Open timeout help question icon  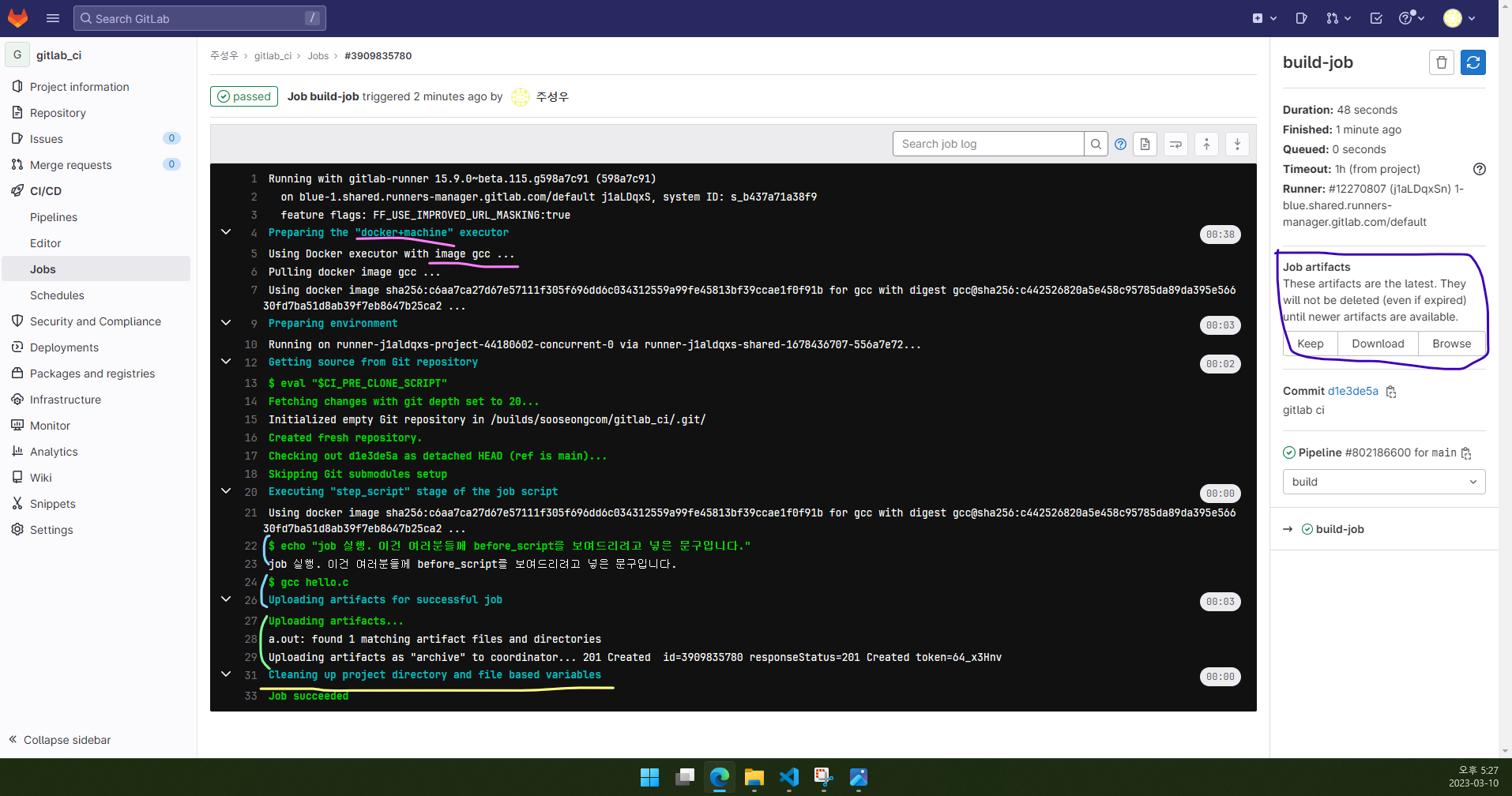1480,169
